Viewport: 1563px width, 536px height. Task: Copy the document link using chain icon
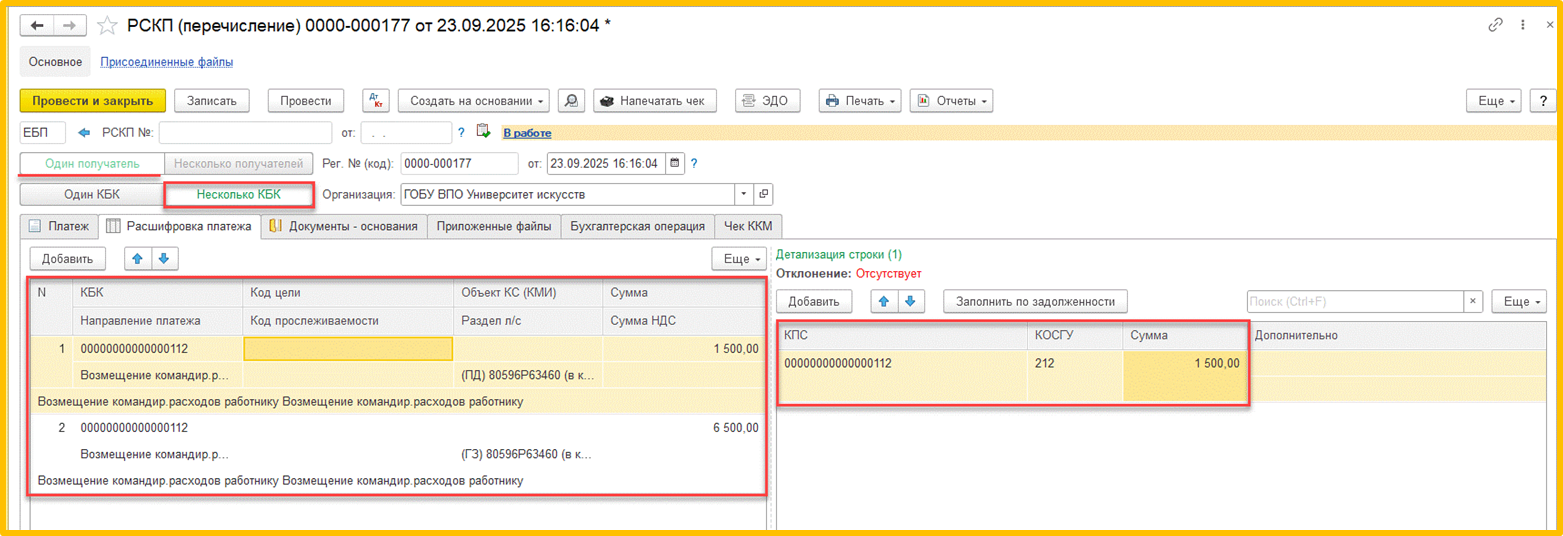coord(1496,25)
